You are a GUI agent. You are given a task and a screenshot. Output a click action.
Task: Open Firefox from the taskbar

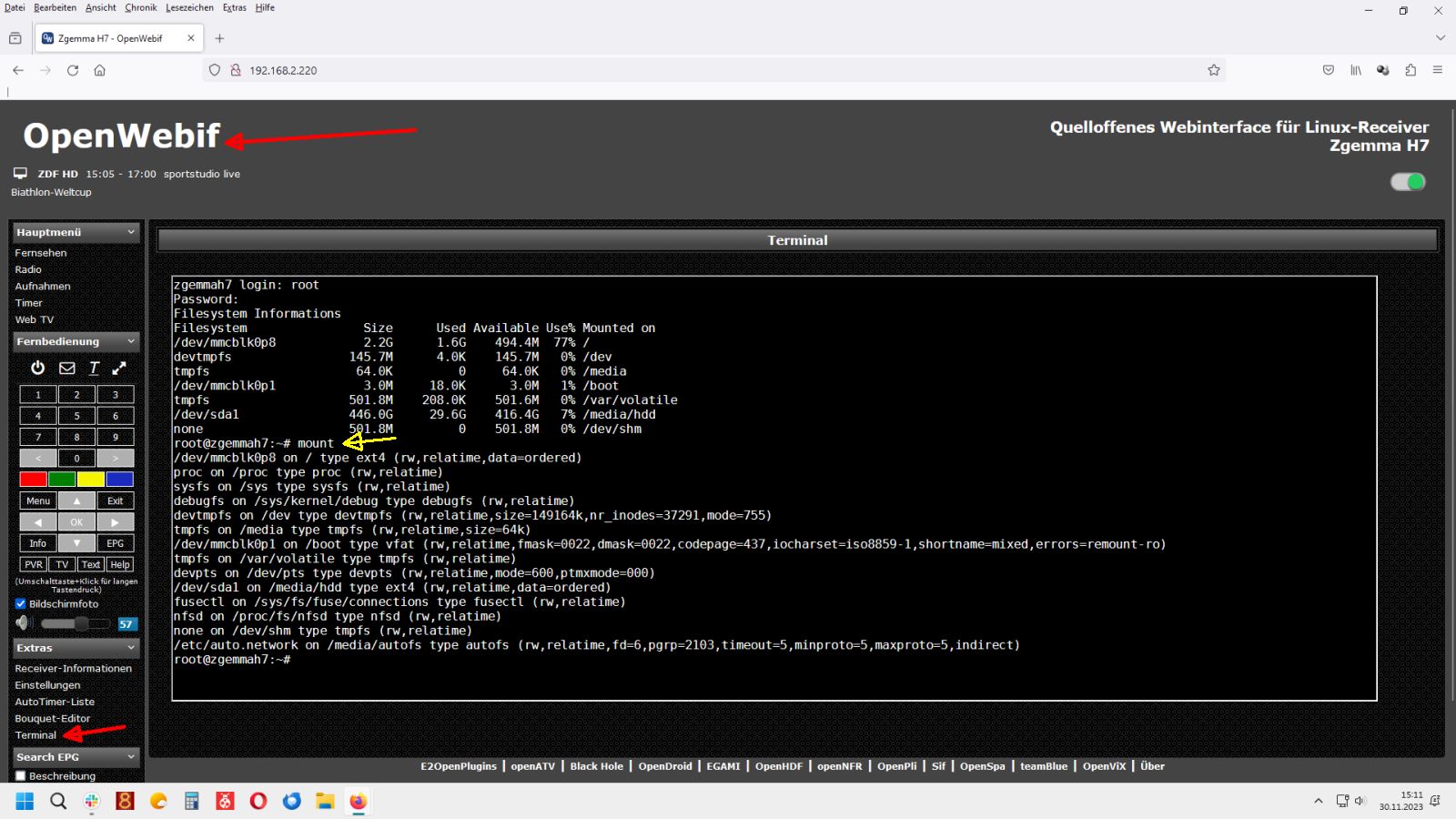[x=359, y=801]
